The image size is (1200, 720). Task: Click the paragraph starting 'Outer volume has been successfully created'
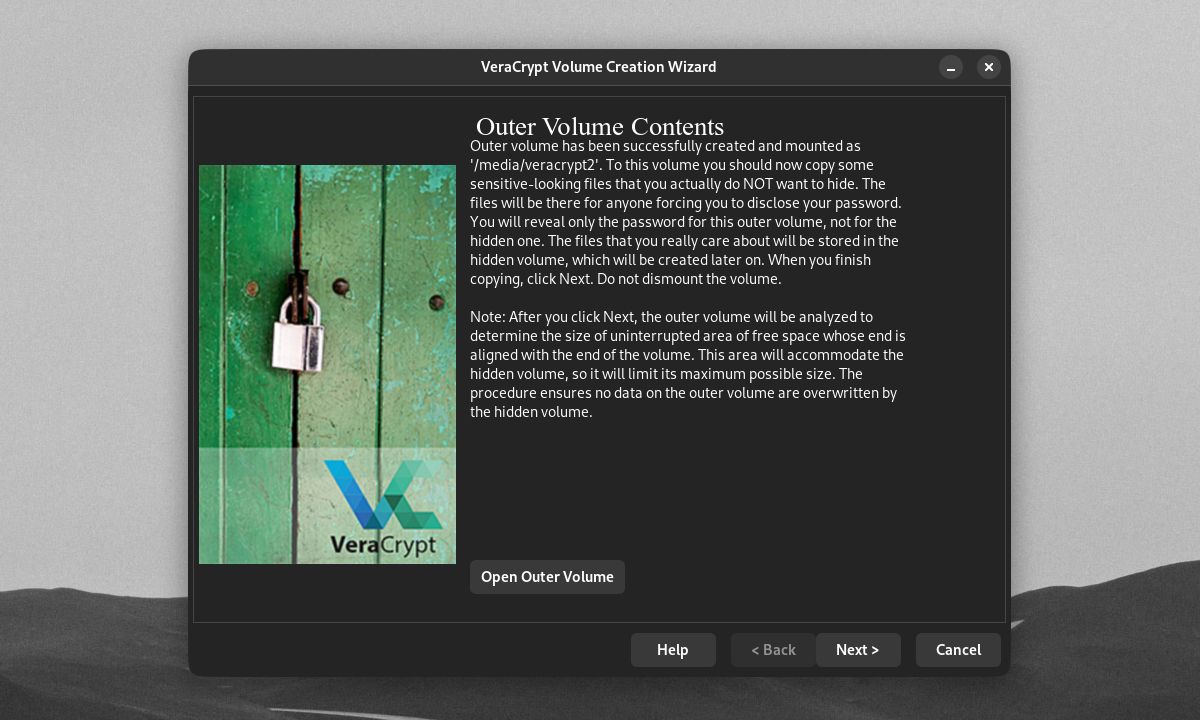[686, 212]
